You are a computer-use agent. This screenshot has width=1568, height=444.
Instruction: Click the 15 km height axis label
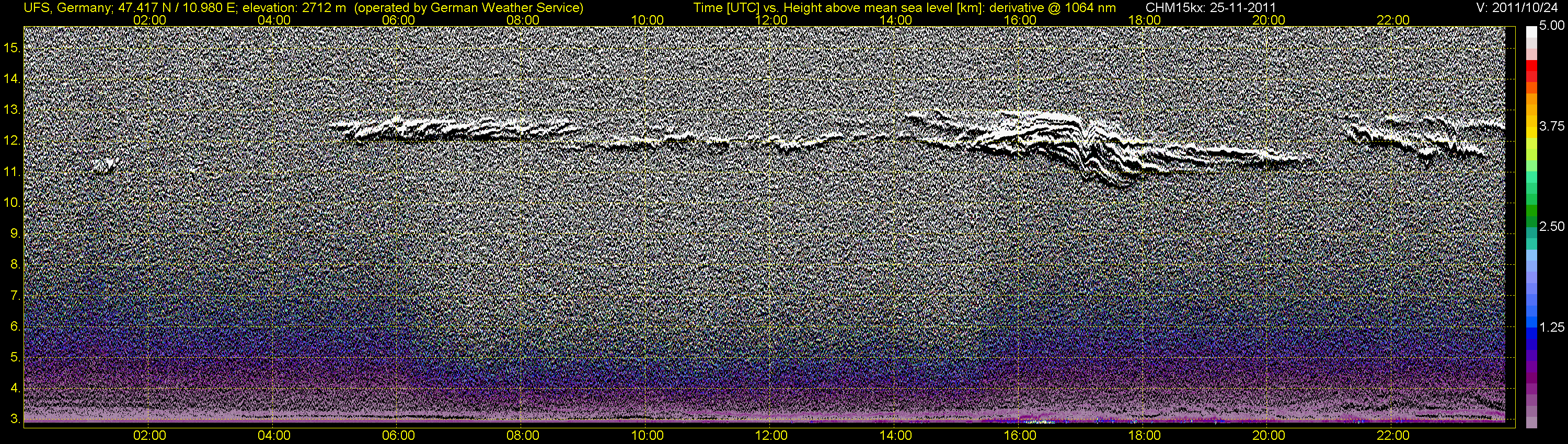(x=11, y=48)
